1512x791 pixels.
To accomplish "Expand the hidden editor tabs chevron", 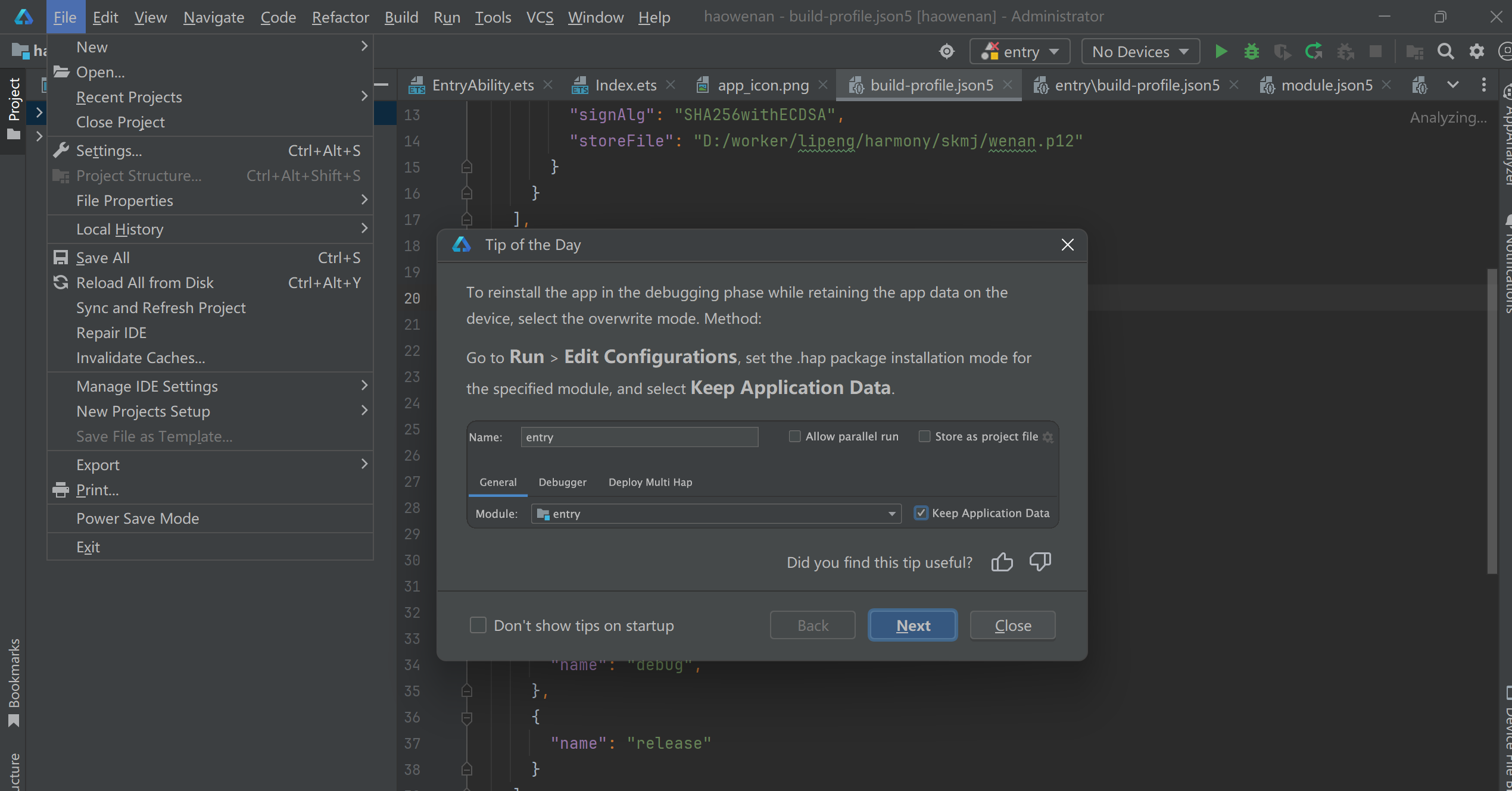I will click(x=1453, y=85).
